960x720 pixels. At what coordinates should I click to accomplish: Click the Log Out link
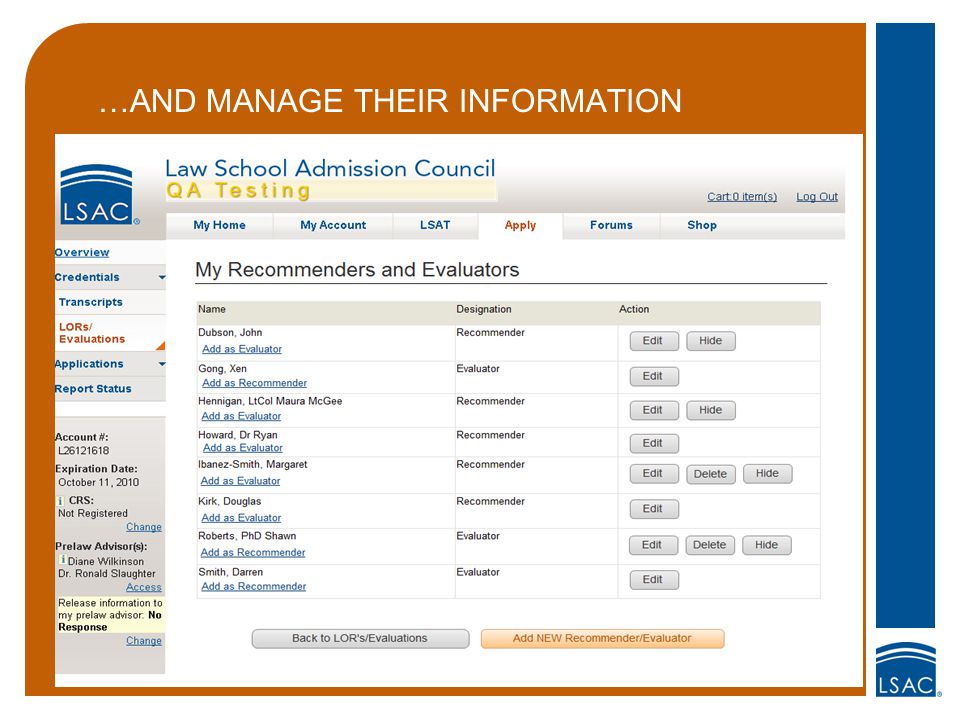click(x=817, y=197)
